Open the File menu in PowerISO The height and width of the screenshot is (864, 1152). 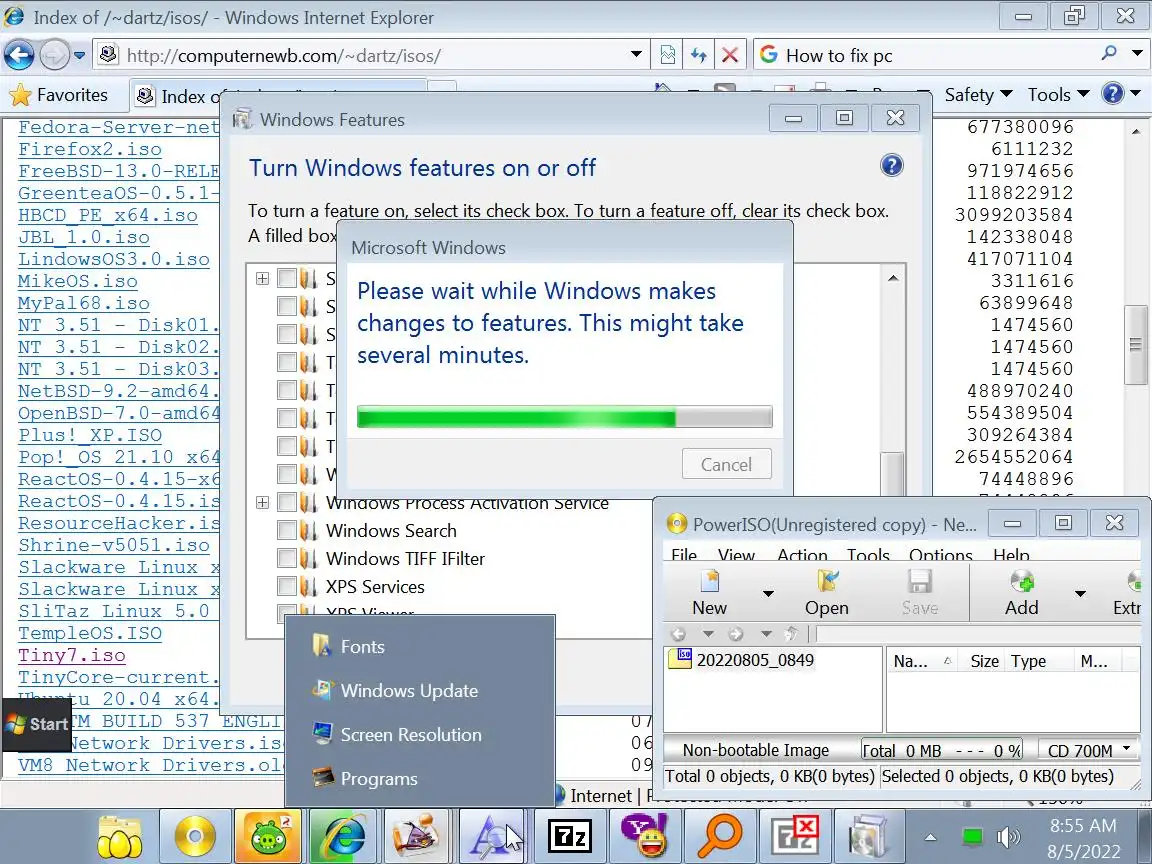684,555
